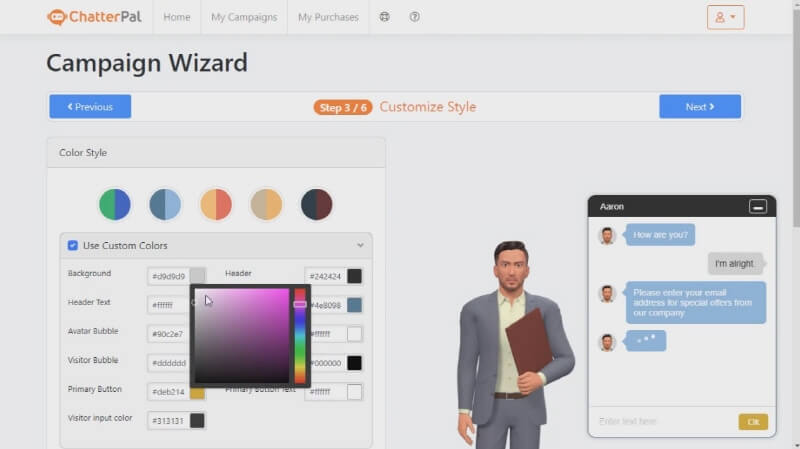The height and width of the screenshot is (449, 800).
Task: Click the Visitor input color hex field
Action: 168,421
